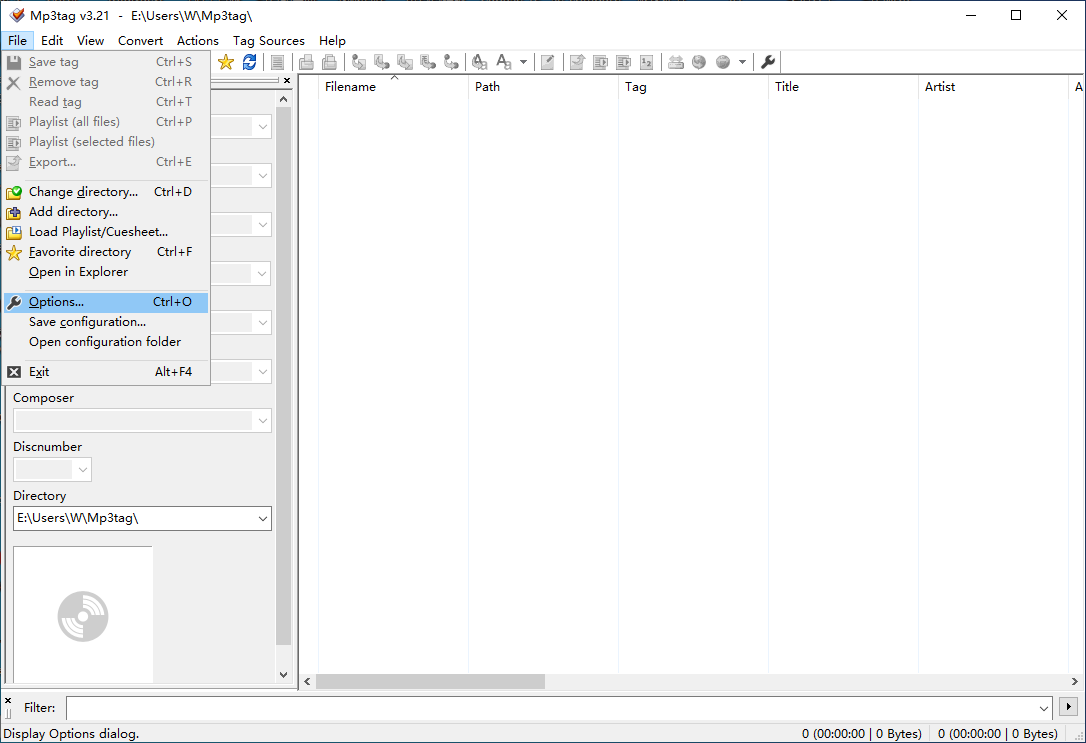Click the Copy tag toolbar icon
Viewport: 1086px width, 743px height.
(x=306, y=62)
